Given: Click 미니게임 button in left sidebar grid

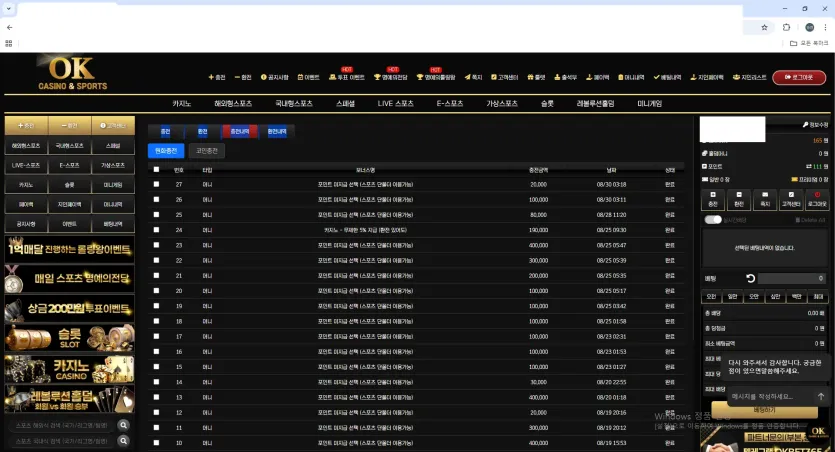Looking at the screenshot, I should click(113, 185).
